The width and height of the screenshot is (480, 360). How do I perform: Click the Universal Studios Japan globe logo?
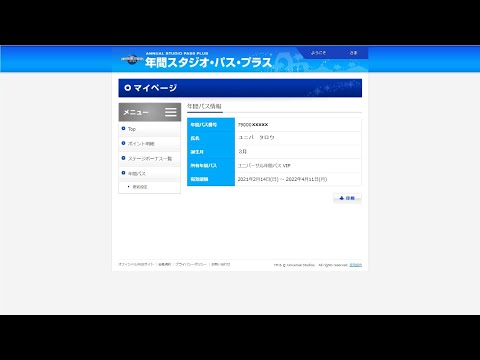point(132,59)
